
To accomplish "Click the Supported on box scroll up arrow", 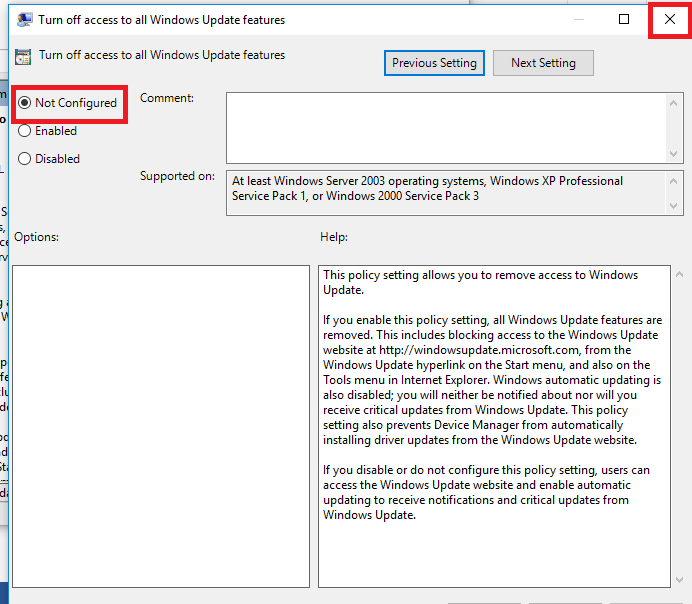I will click(673, 180).
